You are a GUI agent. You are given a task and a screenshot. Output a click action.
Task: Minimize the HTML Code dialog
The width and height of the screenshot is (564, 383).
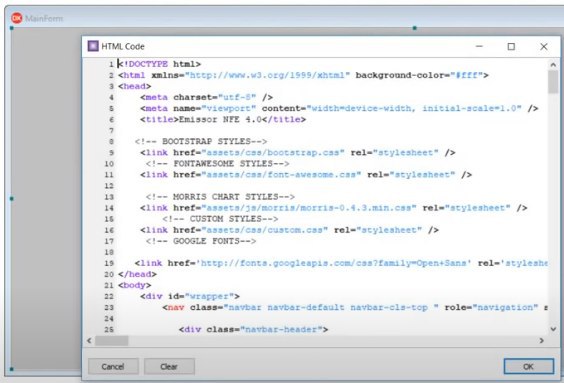[x=479, y=46]
